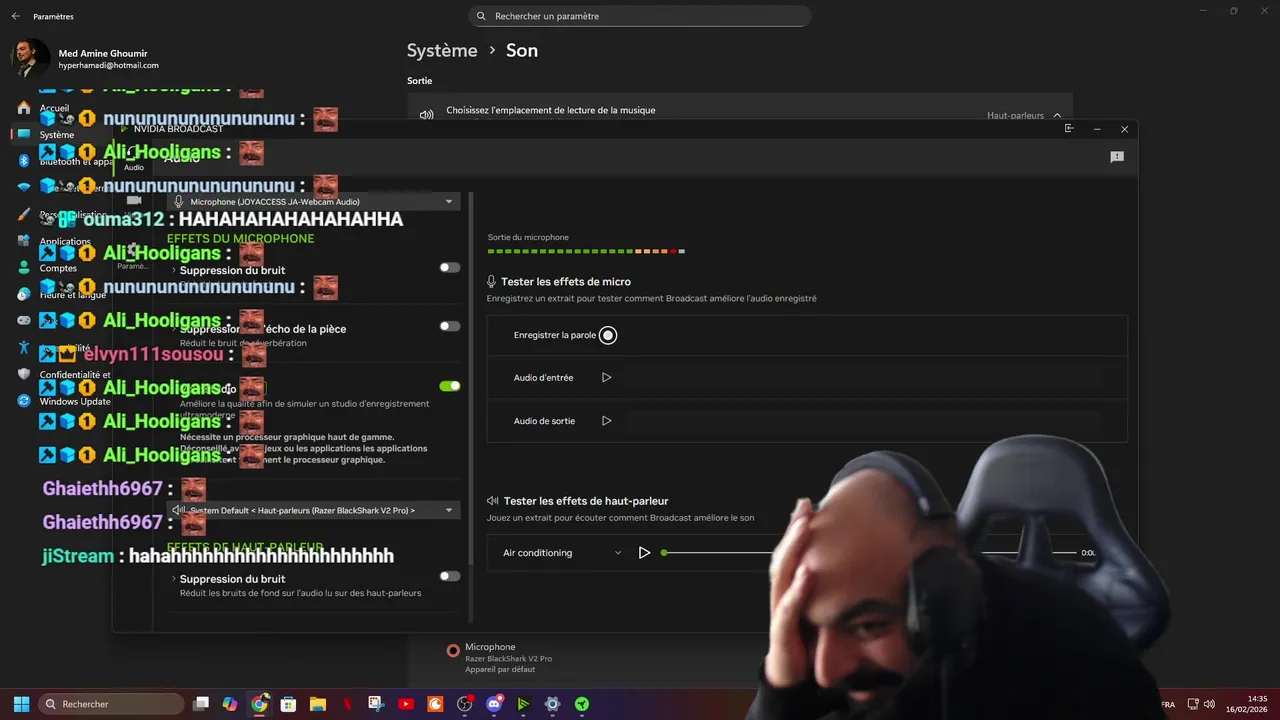Expand the Haut-parleurs output row chevron
This screenshot has height=720, width=1280.
(1057, 115)
